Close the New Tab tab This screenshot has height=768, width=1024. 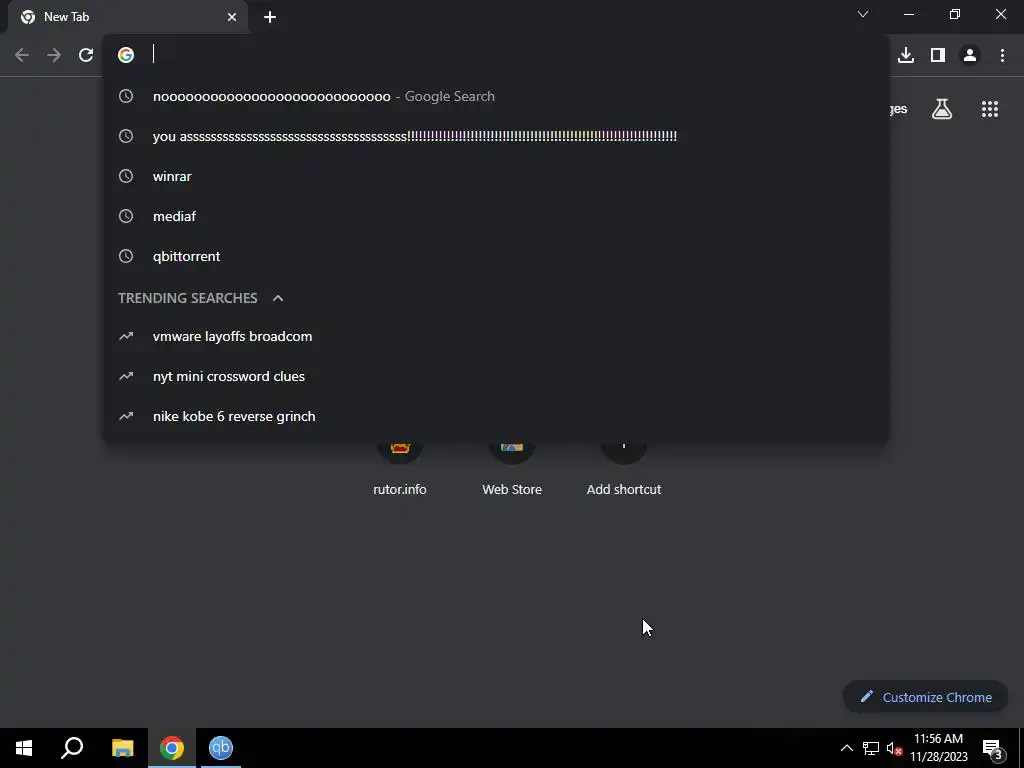232,17
